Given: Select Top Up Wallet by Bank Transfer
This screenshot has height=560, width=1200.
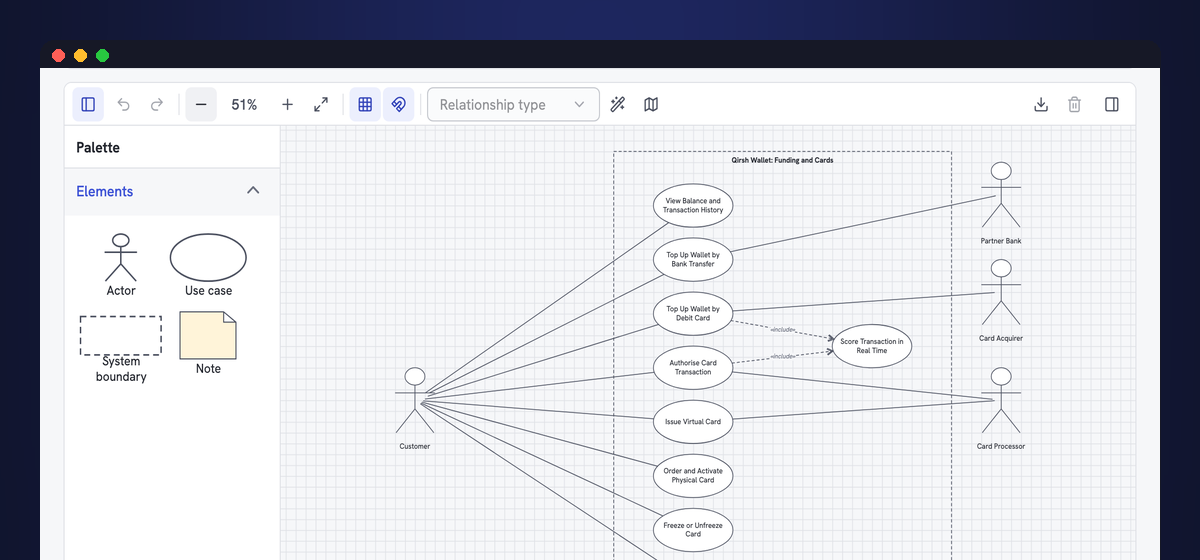Looking at the screenshot, I should point(693,259).
